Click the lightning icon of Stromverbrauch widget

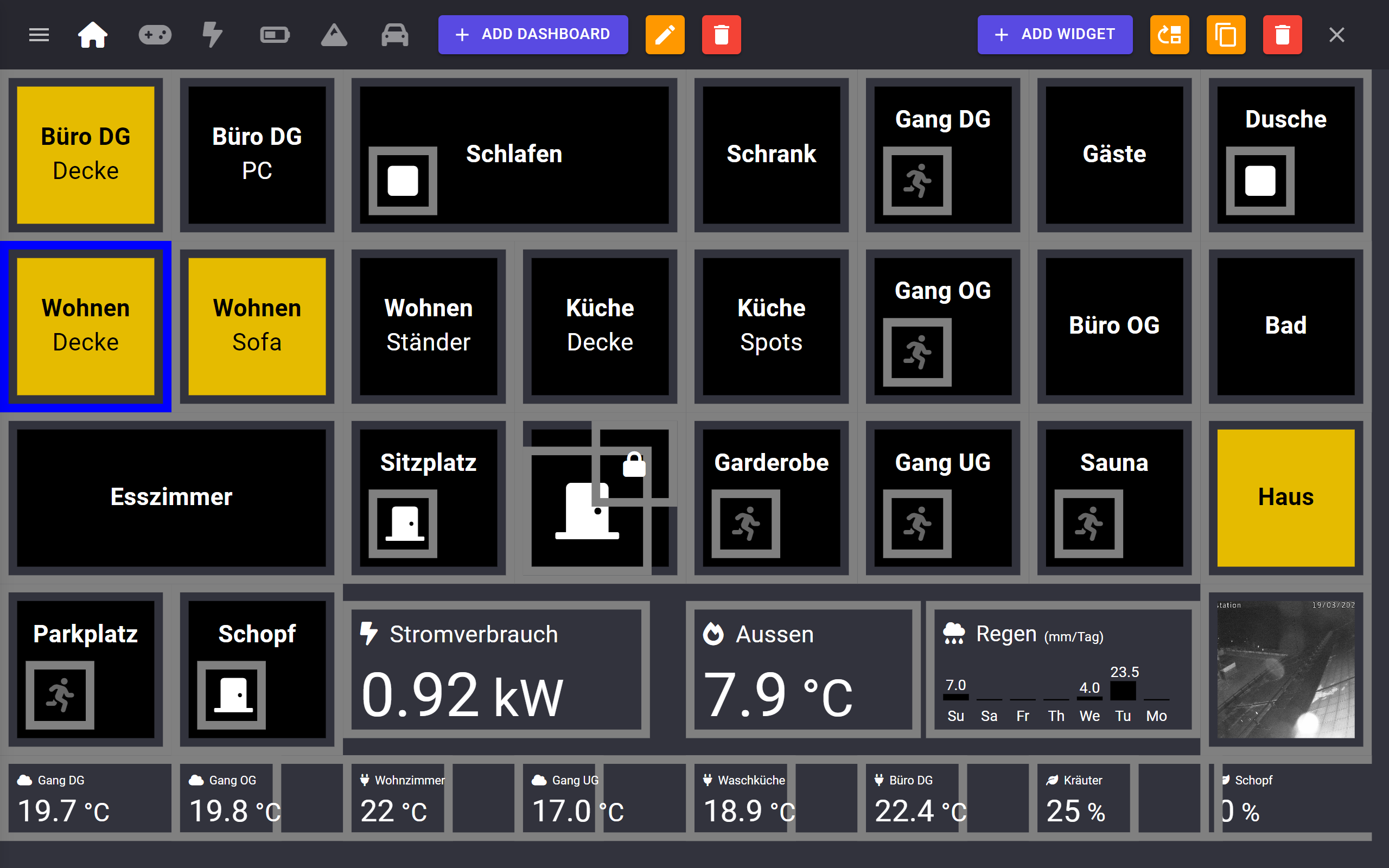click(368, 634)
